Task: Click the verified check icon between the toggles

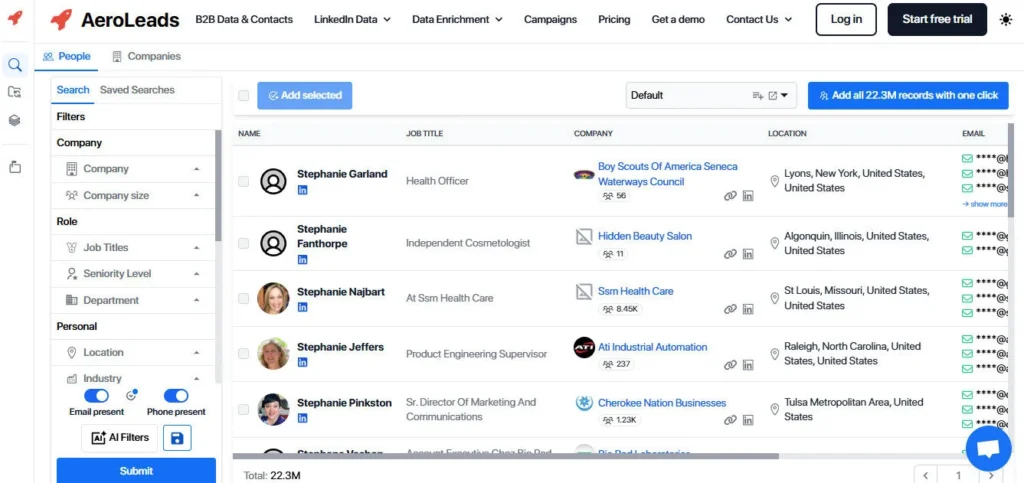Action: click(131, 395)
